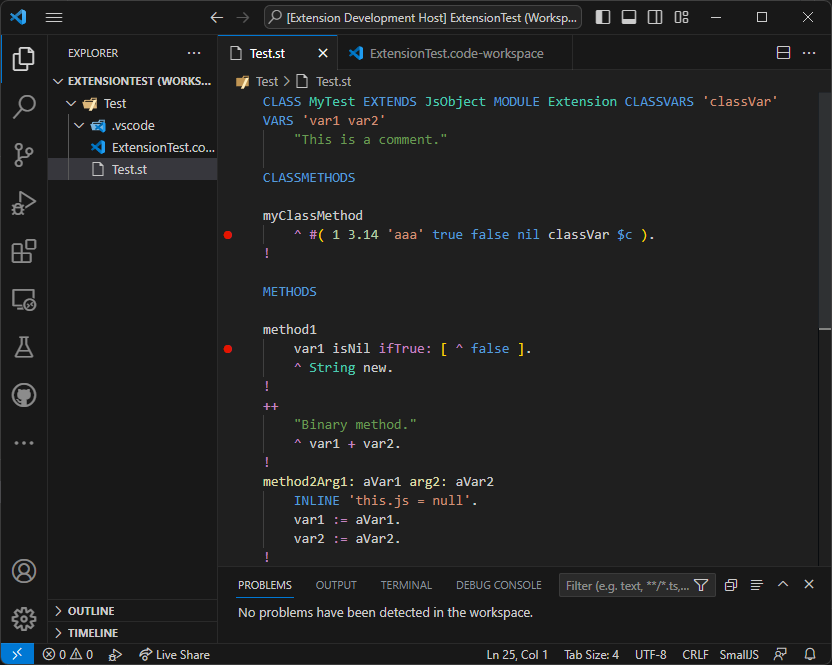Expand the OUTLINE section
Image resolution: width=832 pixels, height=665 pixels.
[133, 611]
